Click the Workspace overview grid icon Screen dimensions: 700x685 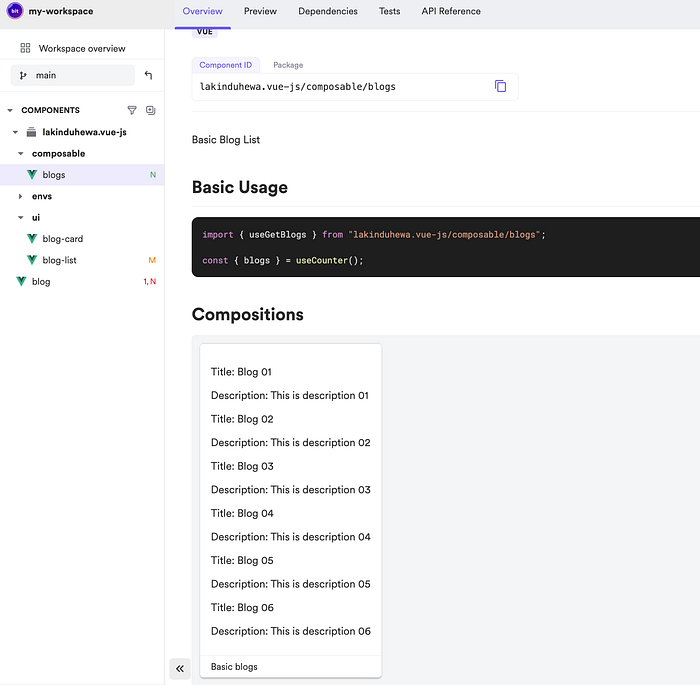pos(25,48)
